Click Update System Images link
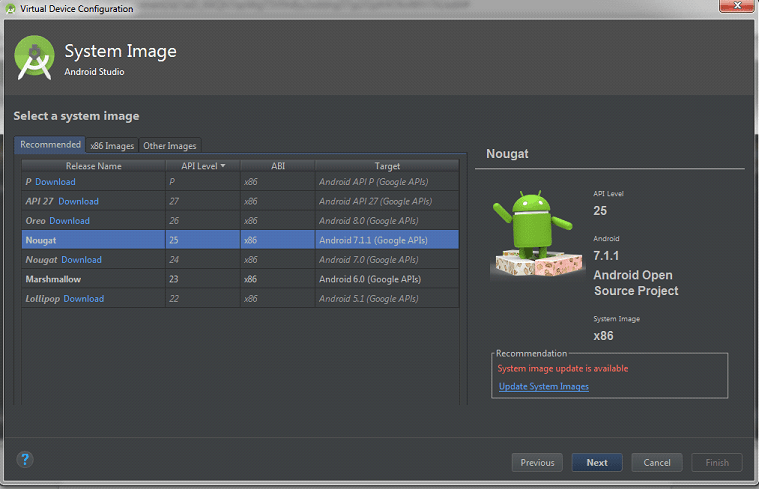Viewport: 759px width, 489px height. tap(544, 386)
